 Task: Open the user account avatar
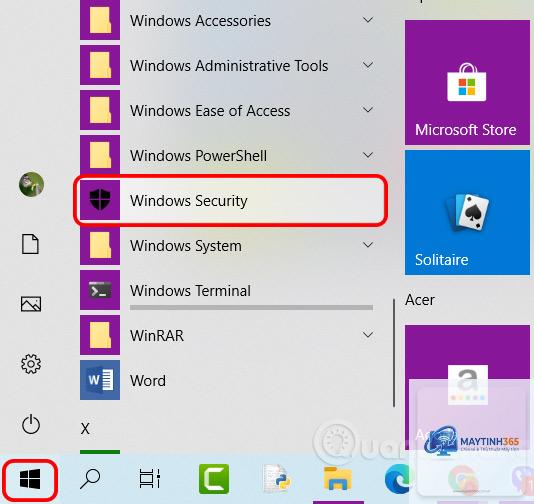tap(31, 184)
